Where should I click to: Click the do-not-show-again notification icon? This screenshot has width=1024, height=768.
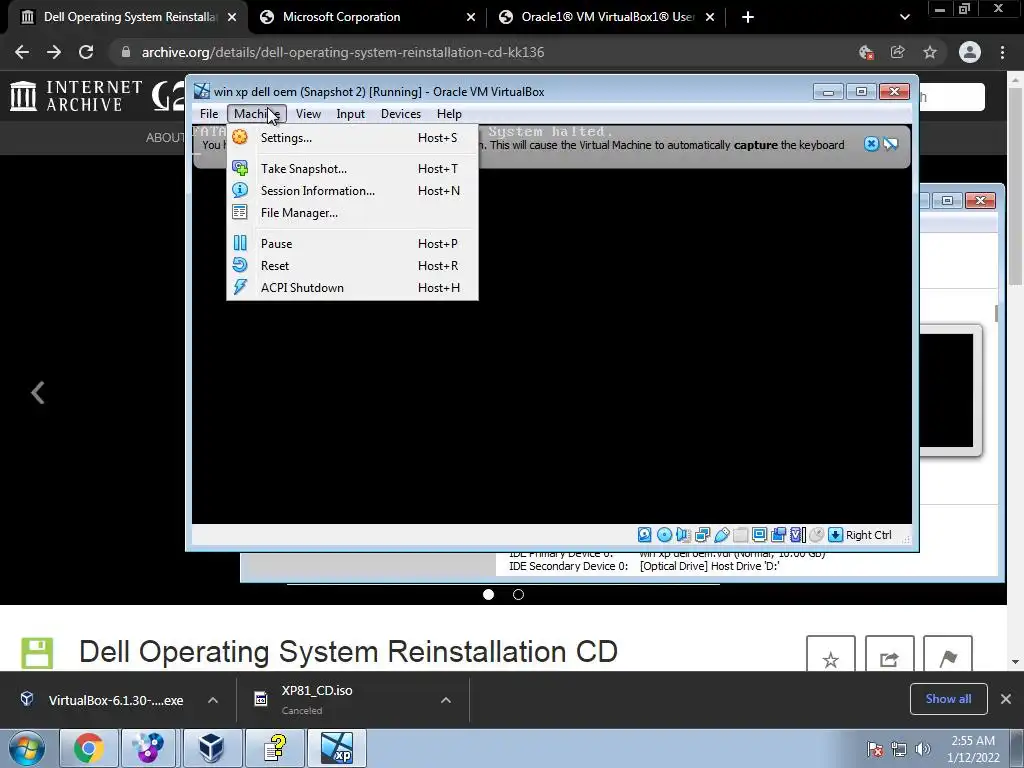pos(891,144)
